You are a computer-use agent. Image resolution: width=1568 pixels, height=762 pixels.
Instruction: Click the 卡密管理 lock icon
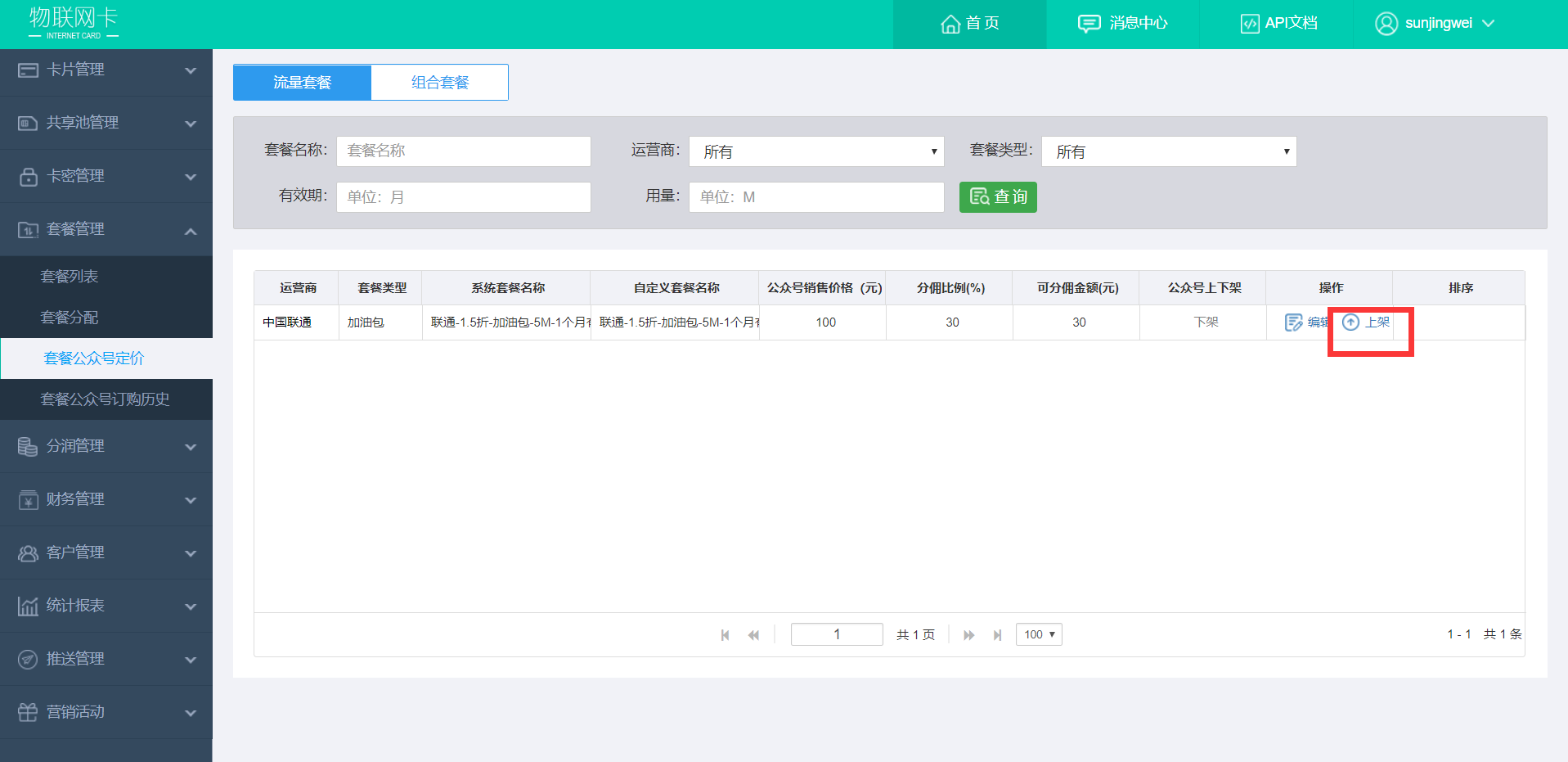28,176
